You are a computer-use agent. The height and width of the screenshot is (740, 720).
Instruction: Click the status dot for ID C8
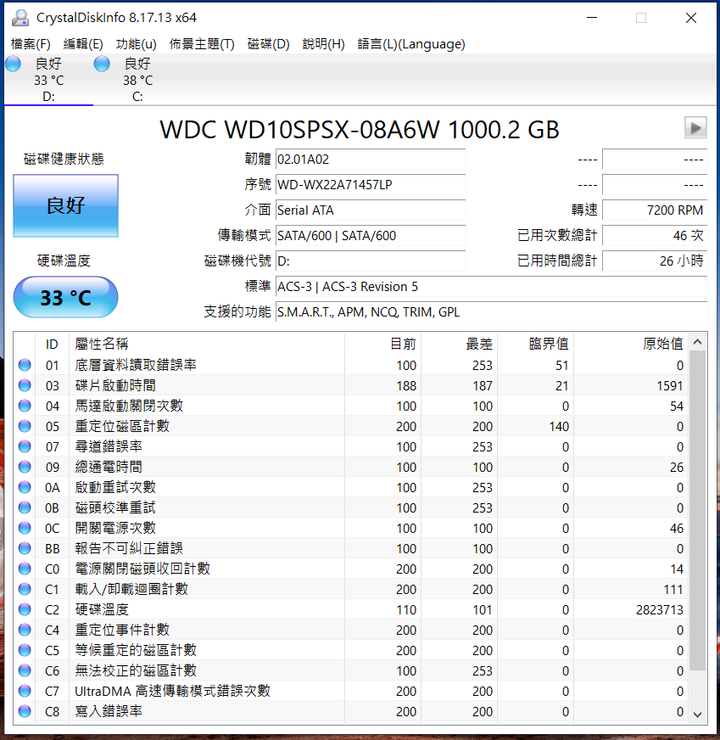[x=25, y=711]
